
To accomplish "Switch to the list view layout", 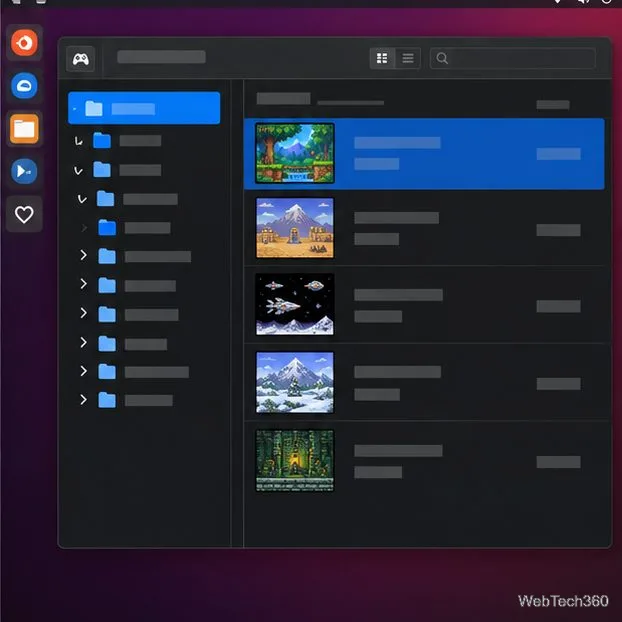I will (x=408, y=58).
